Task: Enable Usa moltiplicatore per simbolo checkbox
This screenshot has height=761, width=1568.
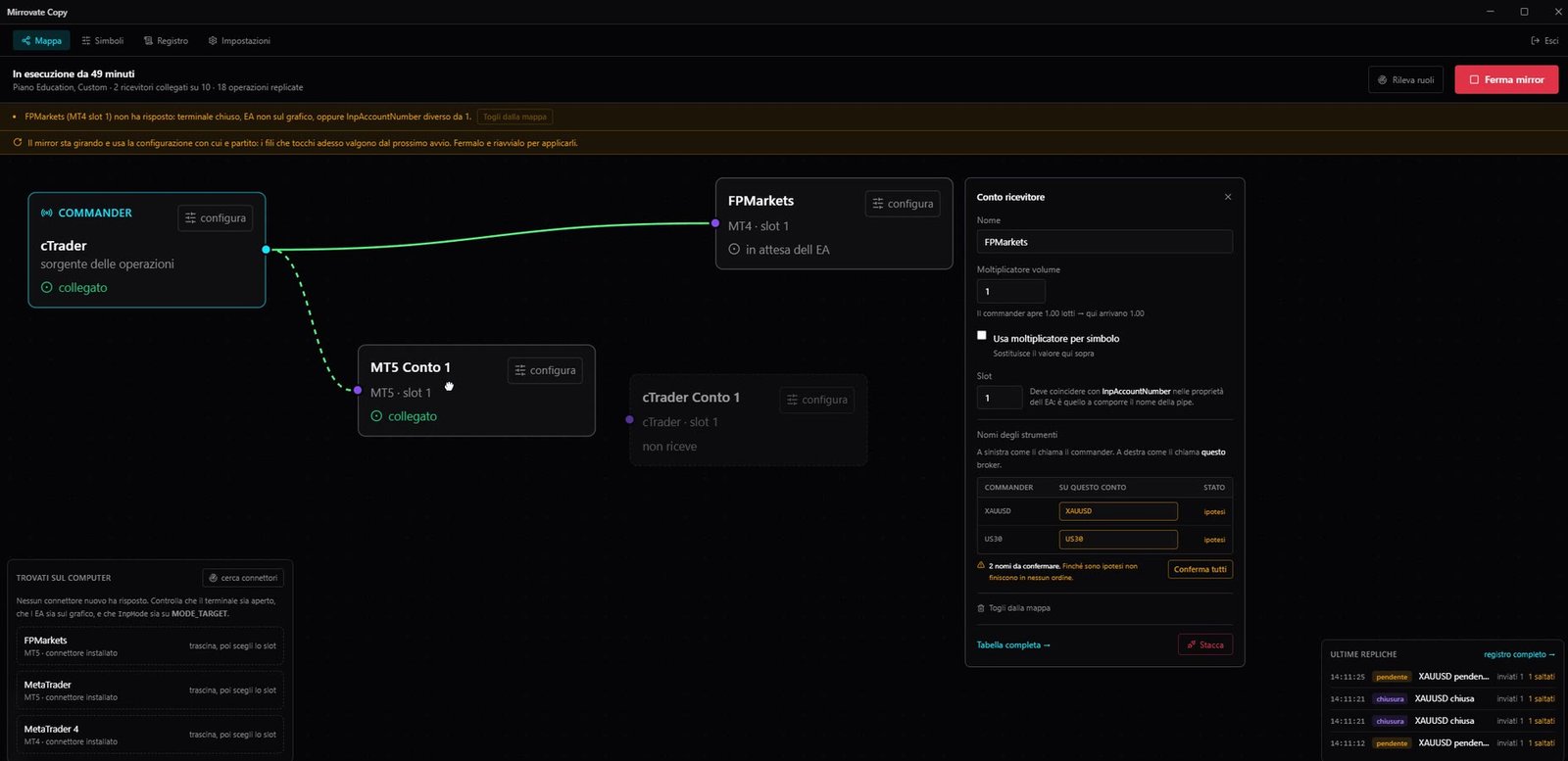Action: [x=982, y=336]
